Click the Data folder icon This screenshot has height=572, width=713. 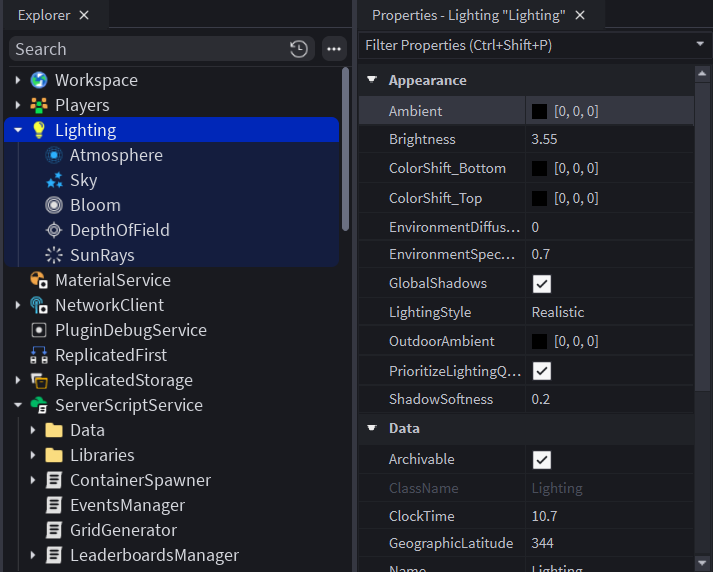pyautogui.click(x=54, y=430)
